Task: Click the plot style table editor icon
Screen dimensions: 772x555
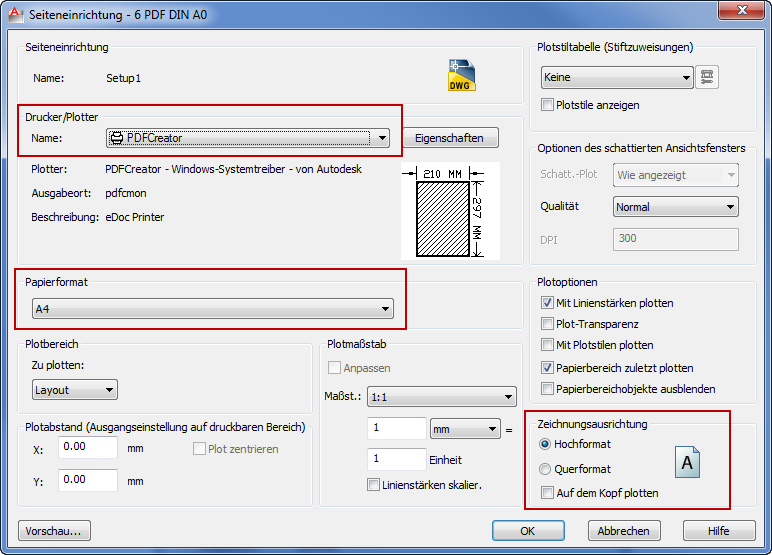Action: (707, 77)
